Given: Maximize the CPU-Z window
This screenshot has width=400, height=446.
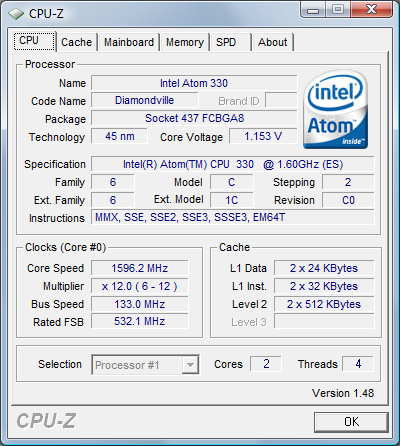Looking at the screenshot, I should pyautogui.click(x=338, y=9).
